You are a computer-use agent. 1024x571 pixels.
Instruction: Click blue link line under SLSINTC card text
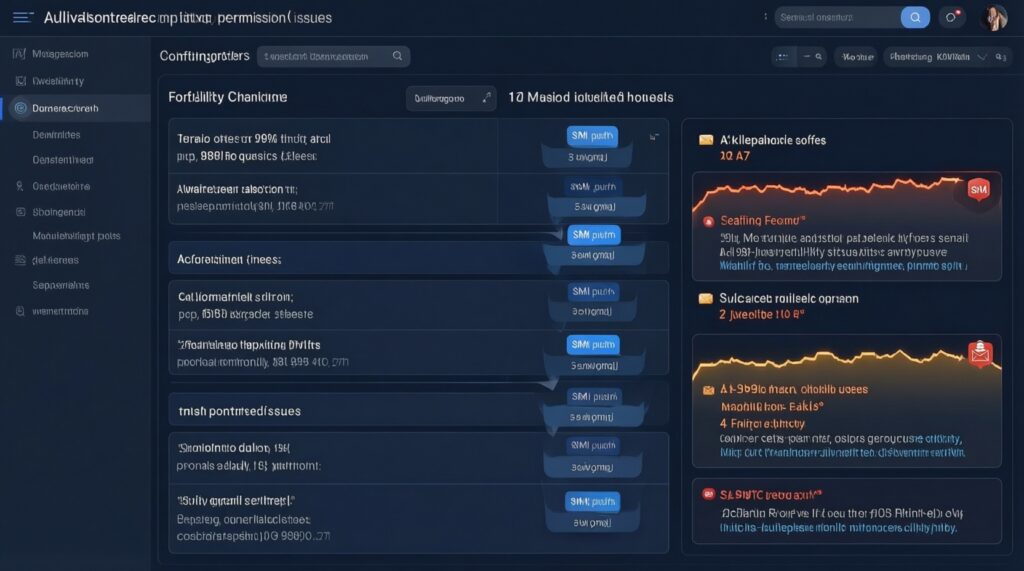click(838, 528)
